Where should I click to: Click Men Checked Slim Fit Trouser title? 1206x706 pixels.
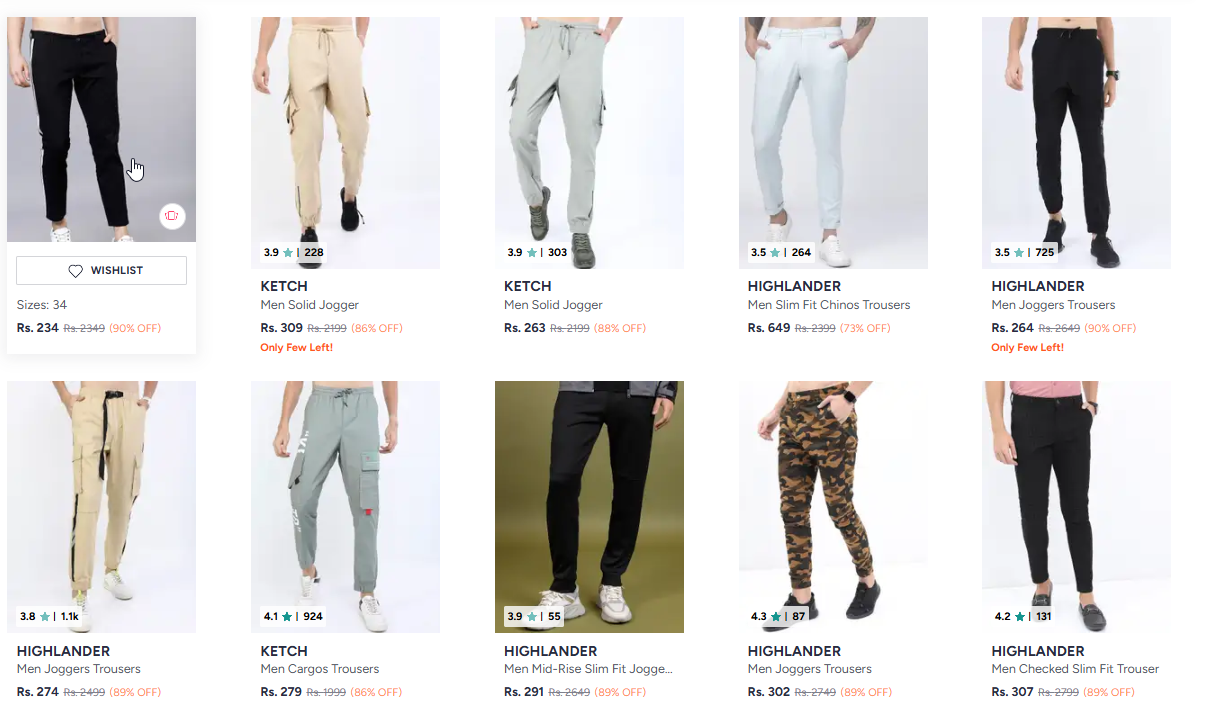tap(1075, 669)
